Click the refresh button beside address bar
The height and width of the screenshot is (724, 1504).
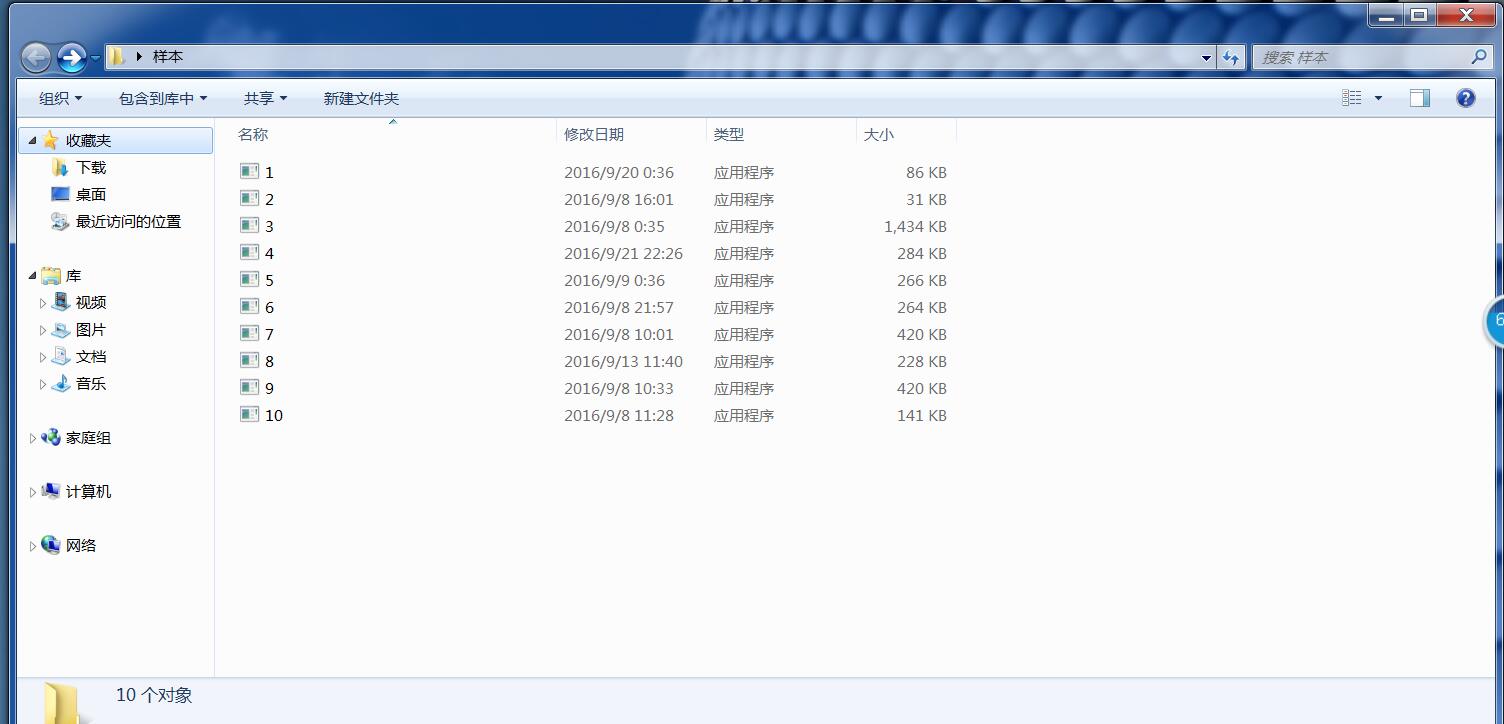click(x=1231, y=58)
